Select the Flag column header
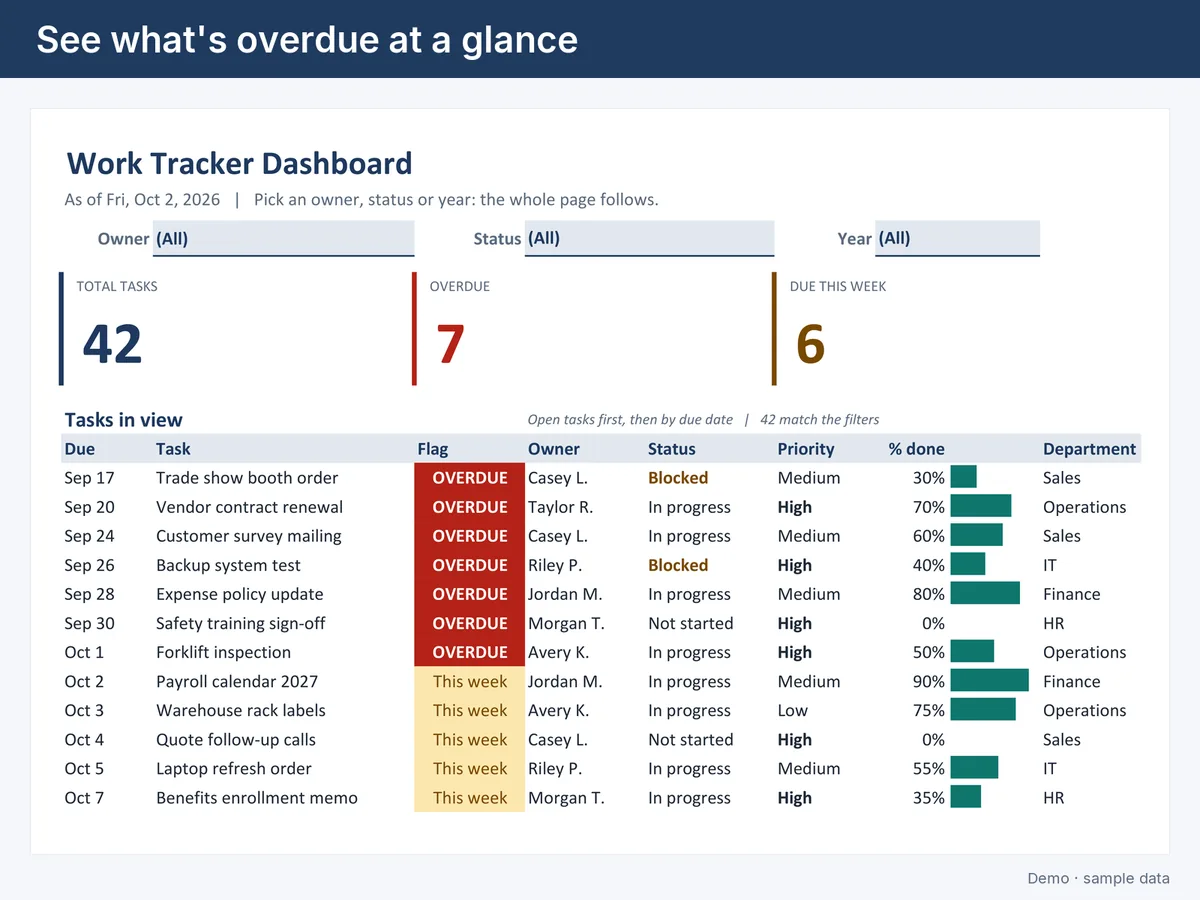 [433, 449]
